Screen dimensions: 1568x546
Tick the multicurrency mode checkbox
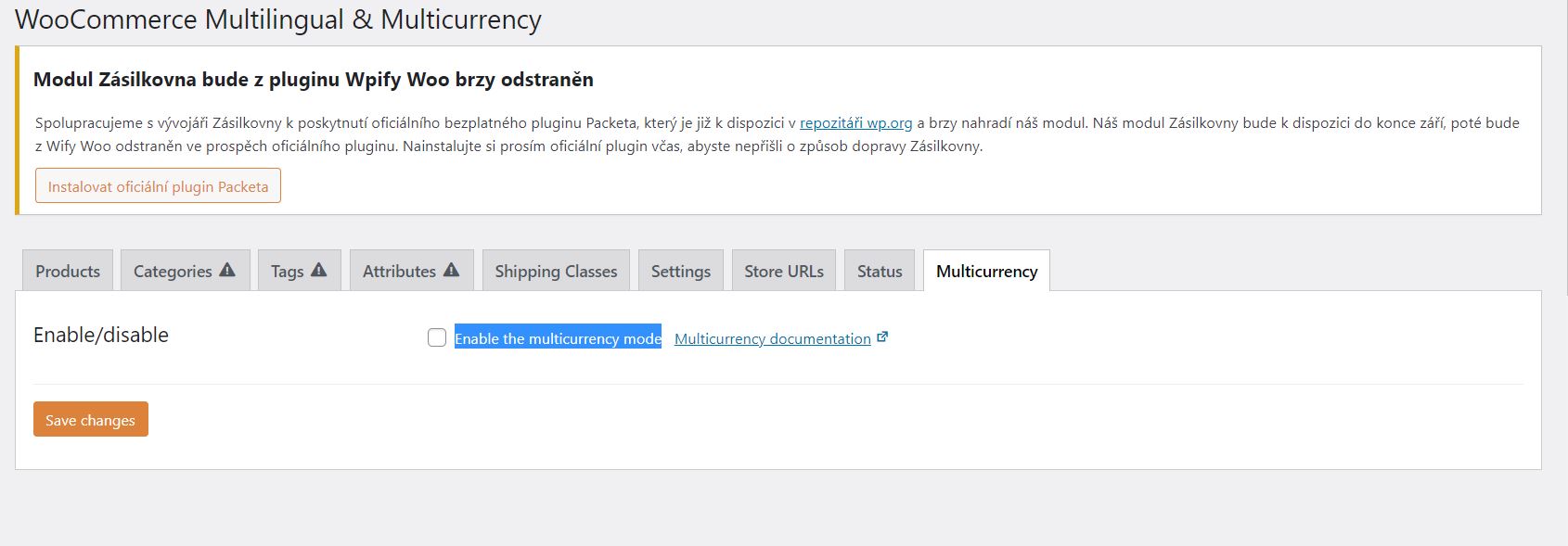pyautogui.click(x=437, y=337)
